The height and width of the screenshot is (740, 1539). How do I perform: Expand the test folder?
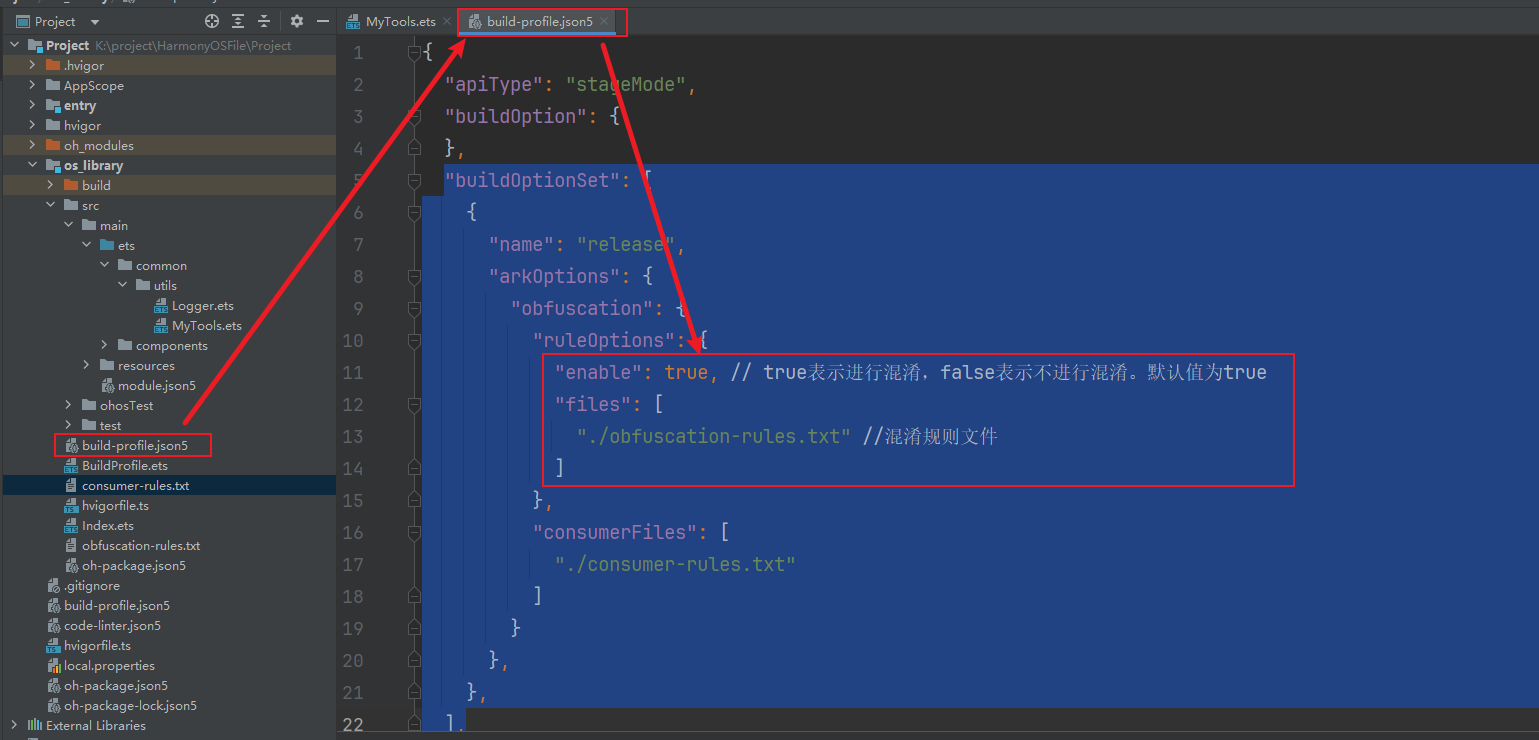click(x=69, y=425)
